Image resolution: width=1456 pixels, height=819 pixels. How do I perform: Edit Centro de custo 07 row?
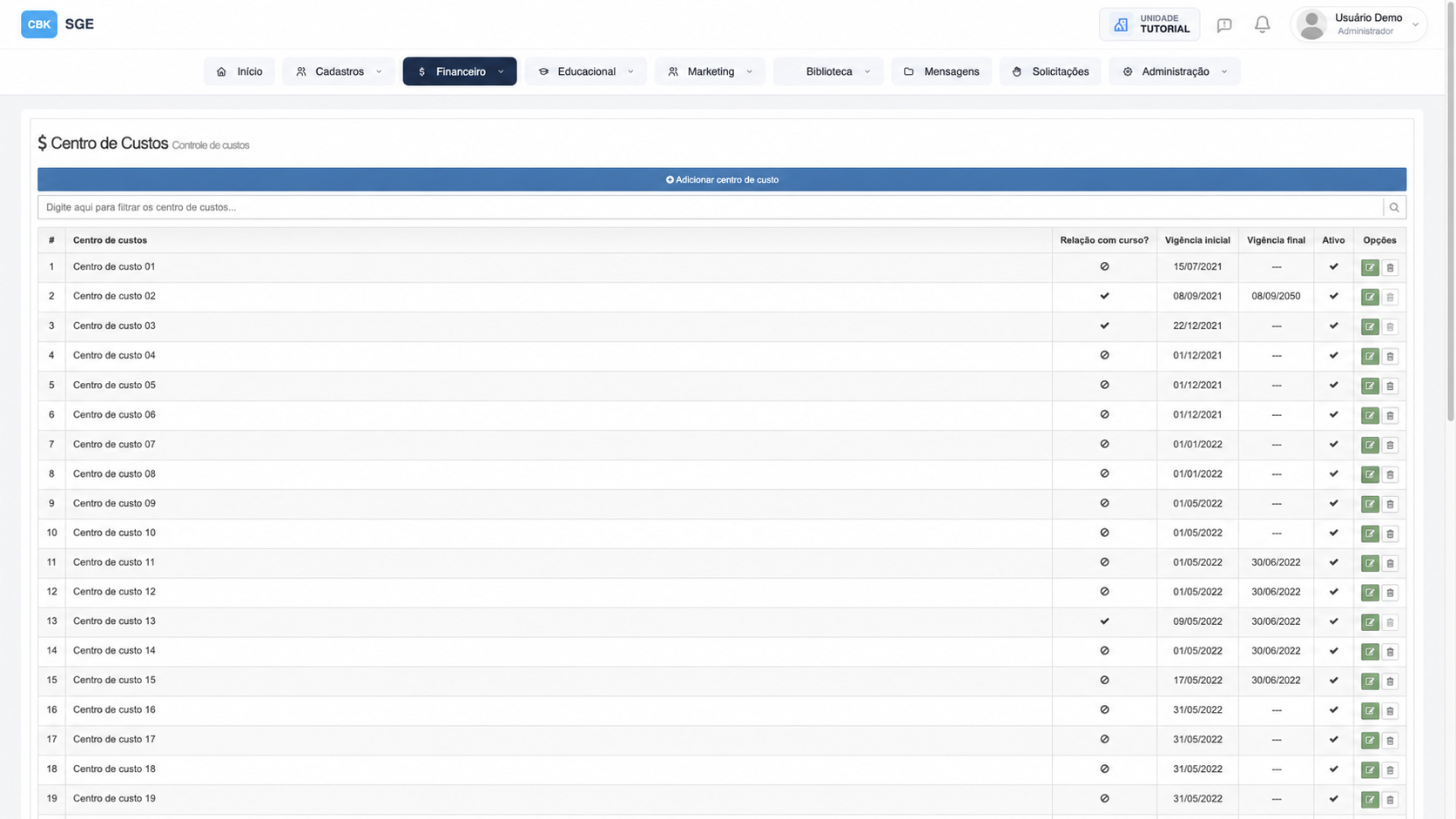1370,446
